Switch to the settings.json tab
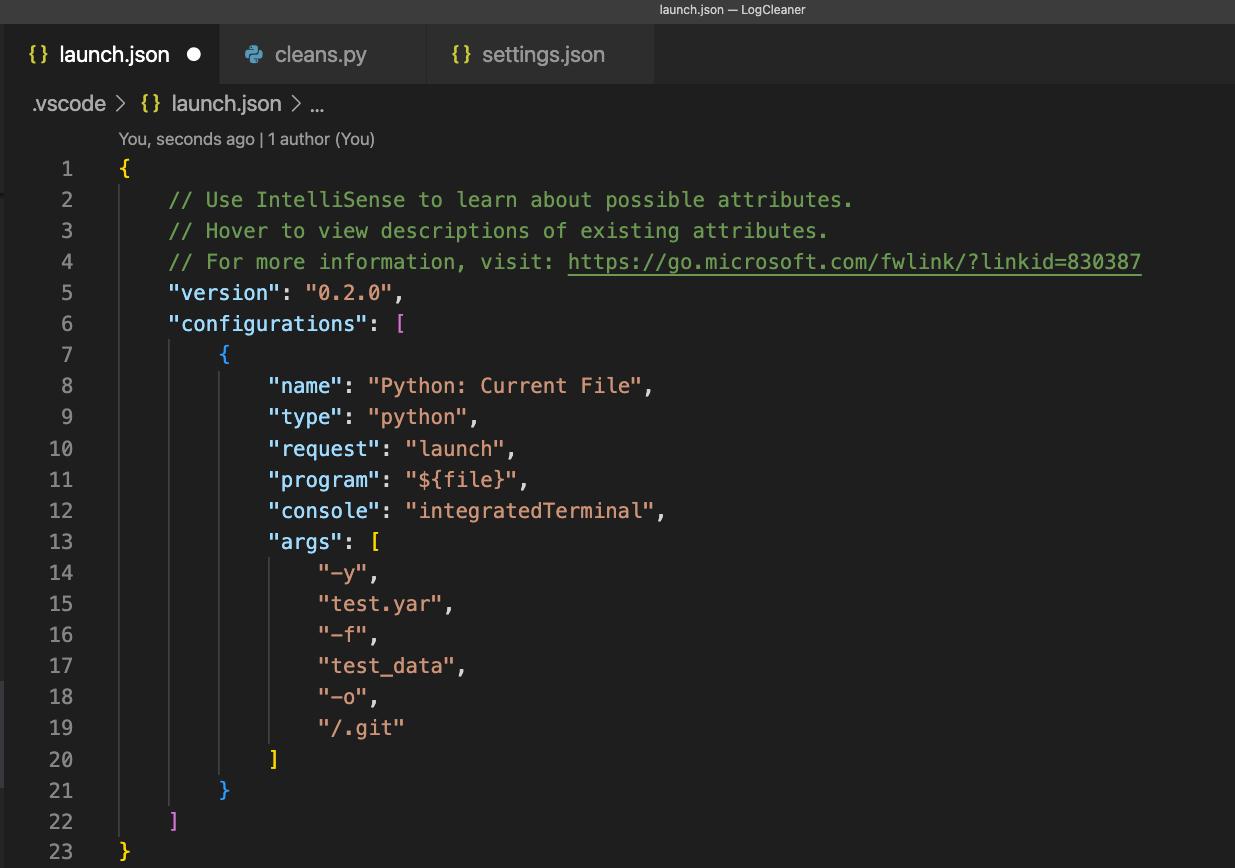Viewport: 1235px width, 868px height. [x=543, y=55]
